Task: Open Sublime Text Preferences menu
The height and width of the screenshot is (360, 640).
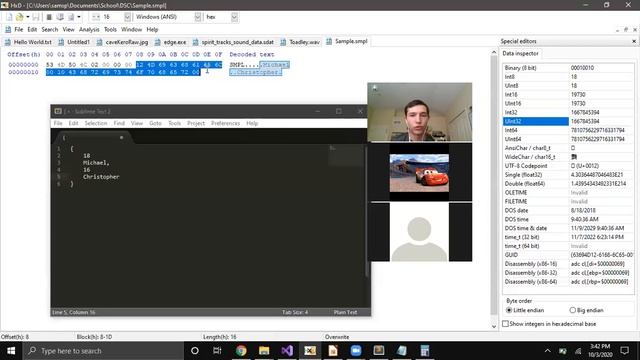Action: click(x=225, y=123)
